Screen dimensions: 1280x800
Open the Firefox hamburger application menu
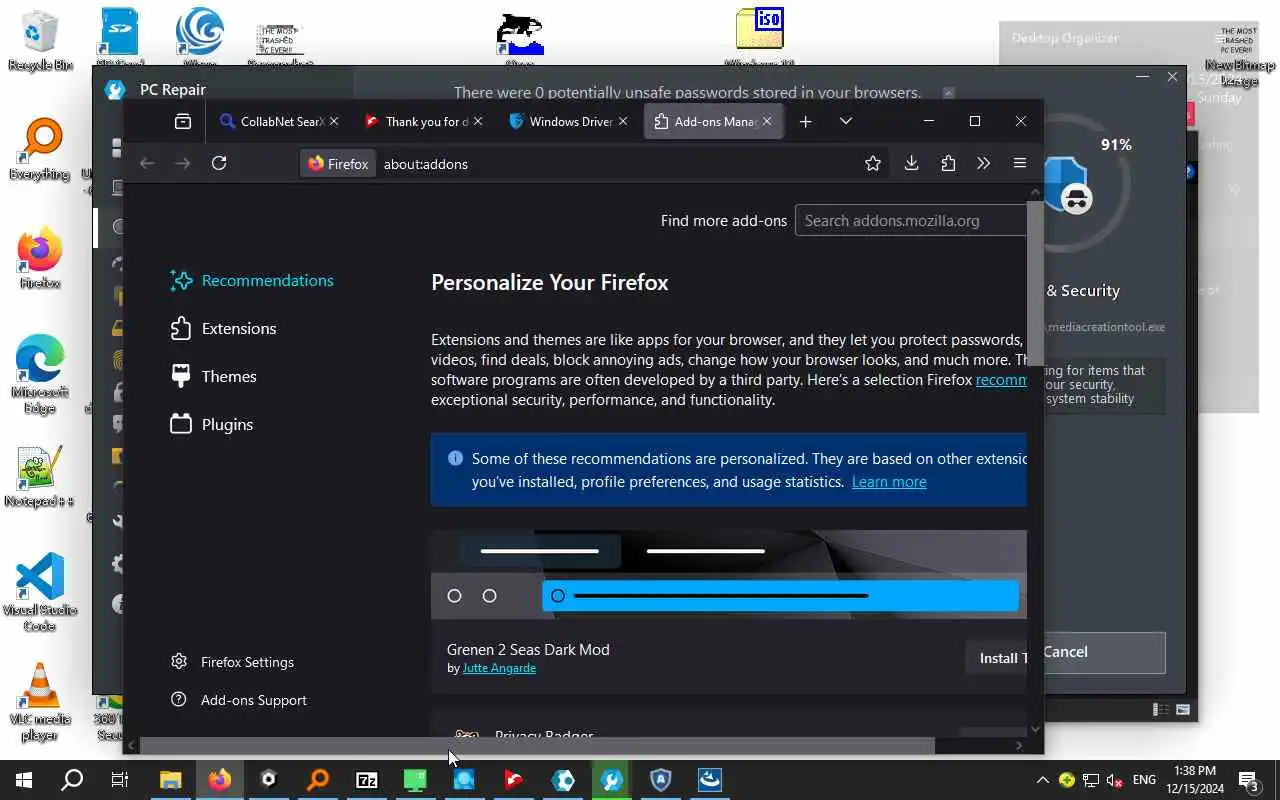click(x=1020, y=164)
